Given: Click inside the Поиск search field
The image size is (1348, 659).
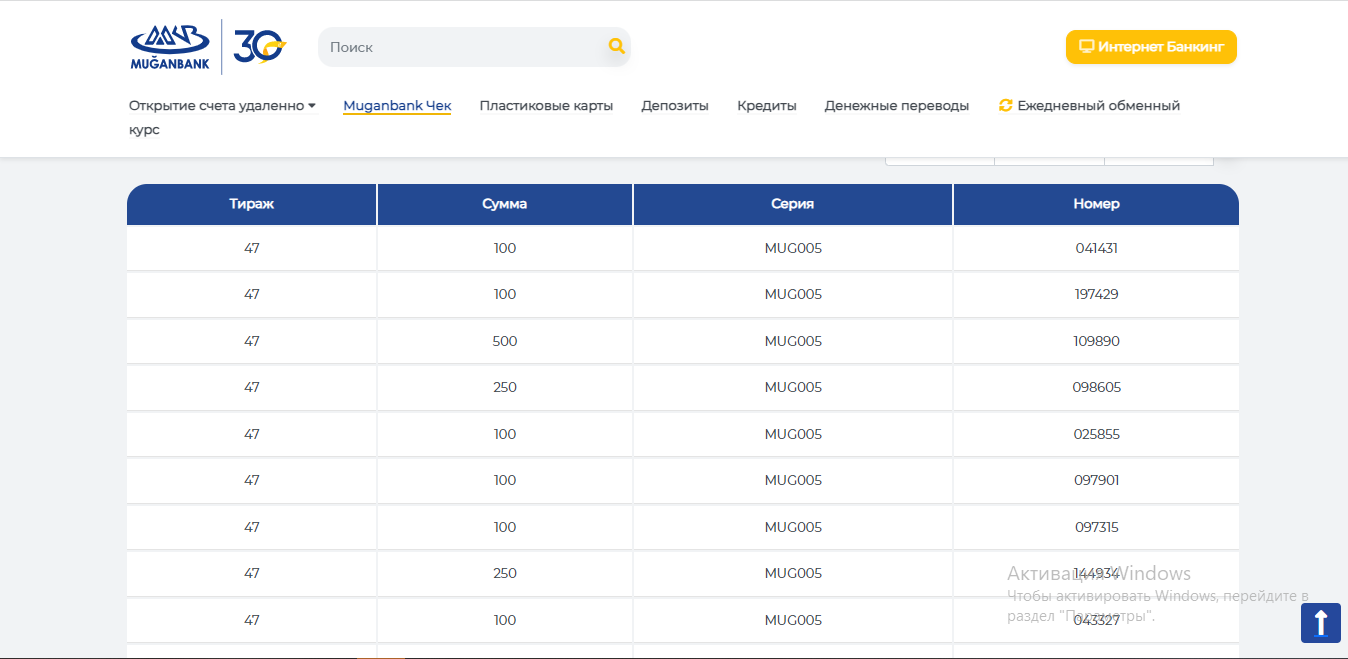Looking at the screenshot, I should (460, 47).
